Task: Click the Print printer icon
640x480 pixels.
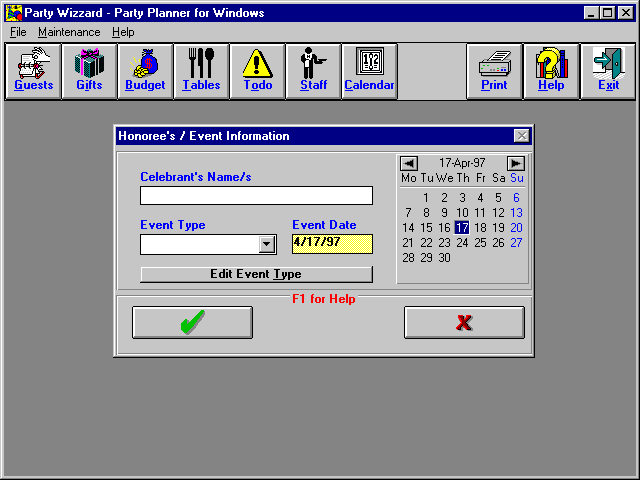Action: point(494,71)
